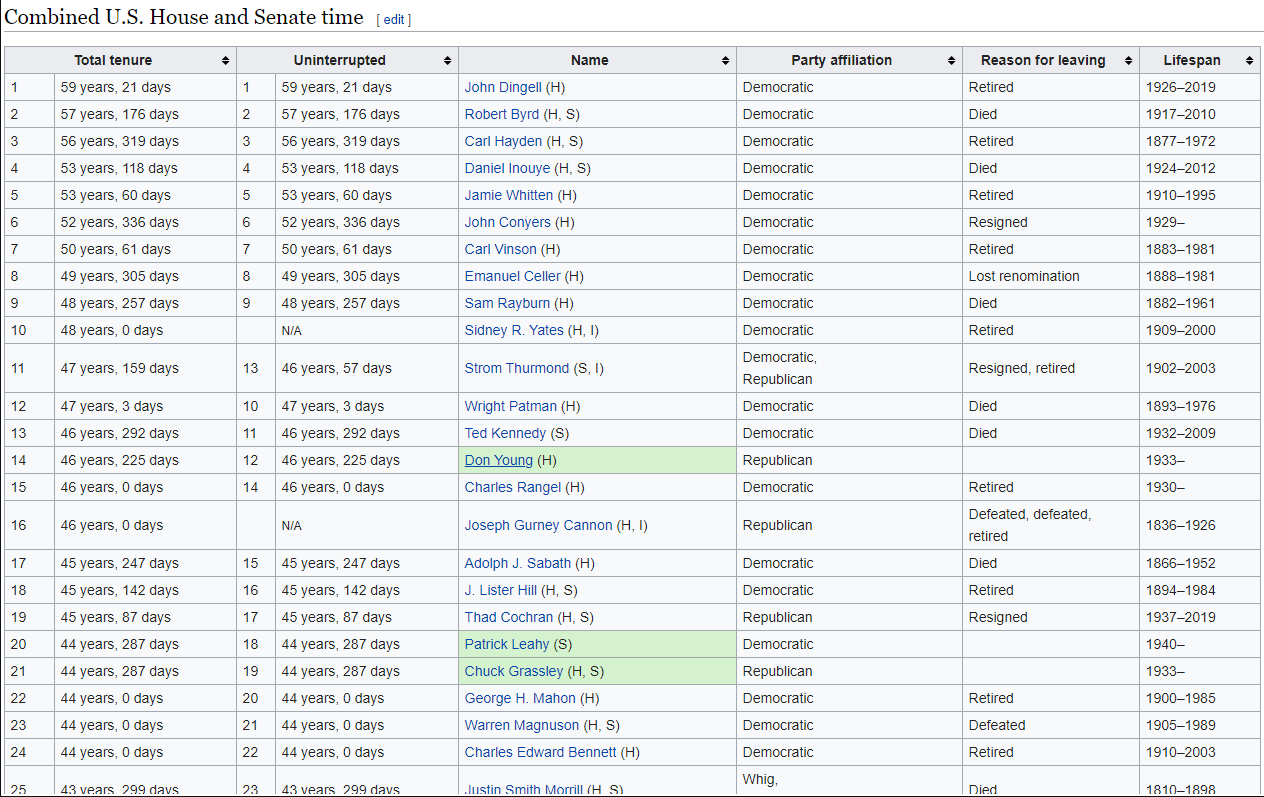
Task: Open Patrick Leahy article link
Action: [x=507, y=644]
